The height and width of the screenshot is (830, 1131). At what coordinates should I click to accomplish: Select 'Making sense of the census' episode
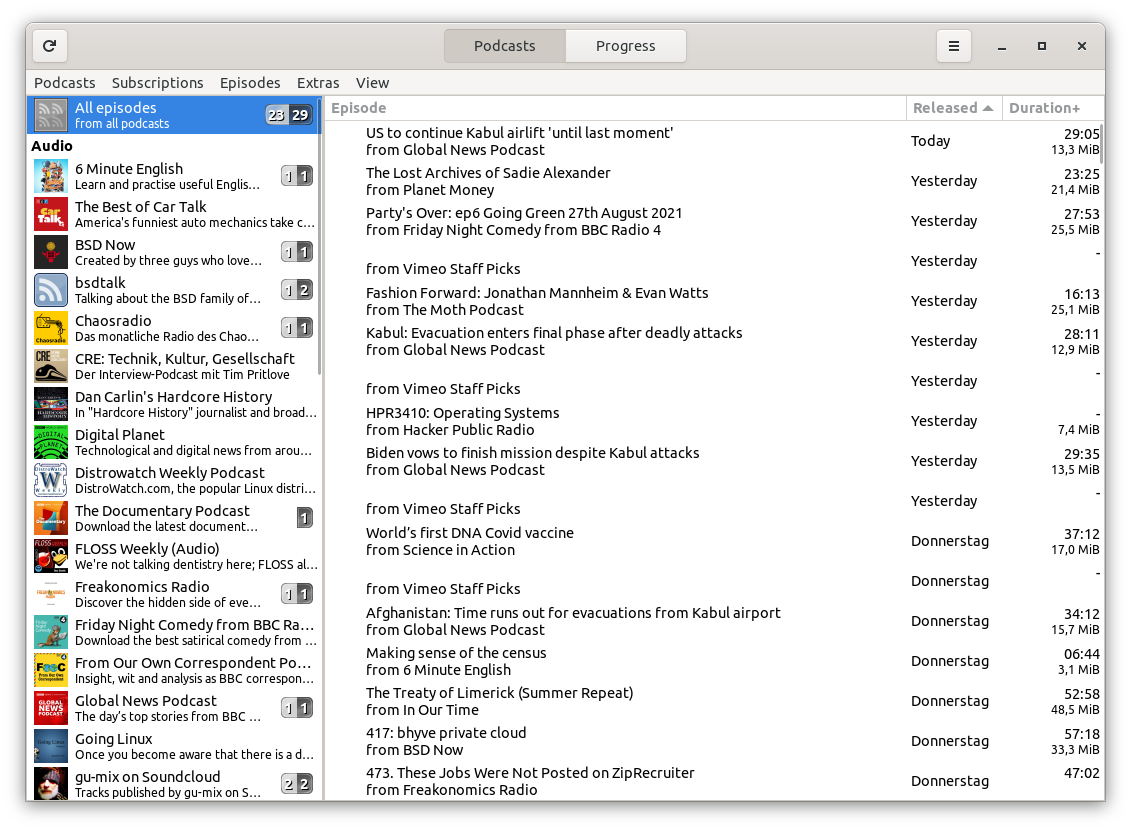714,661
